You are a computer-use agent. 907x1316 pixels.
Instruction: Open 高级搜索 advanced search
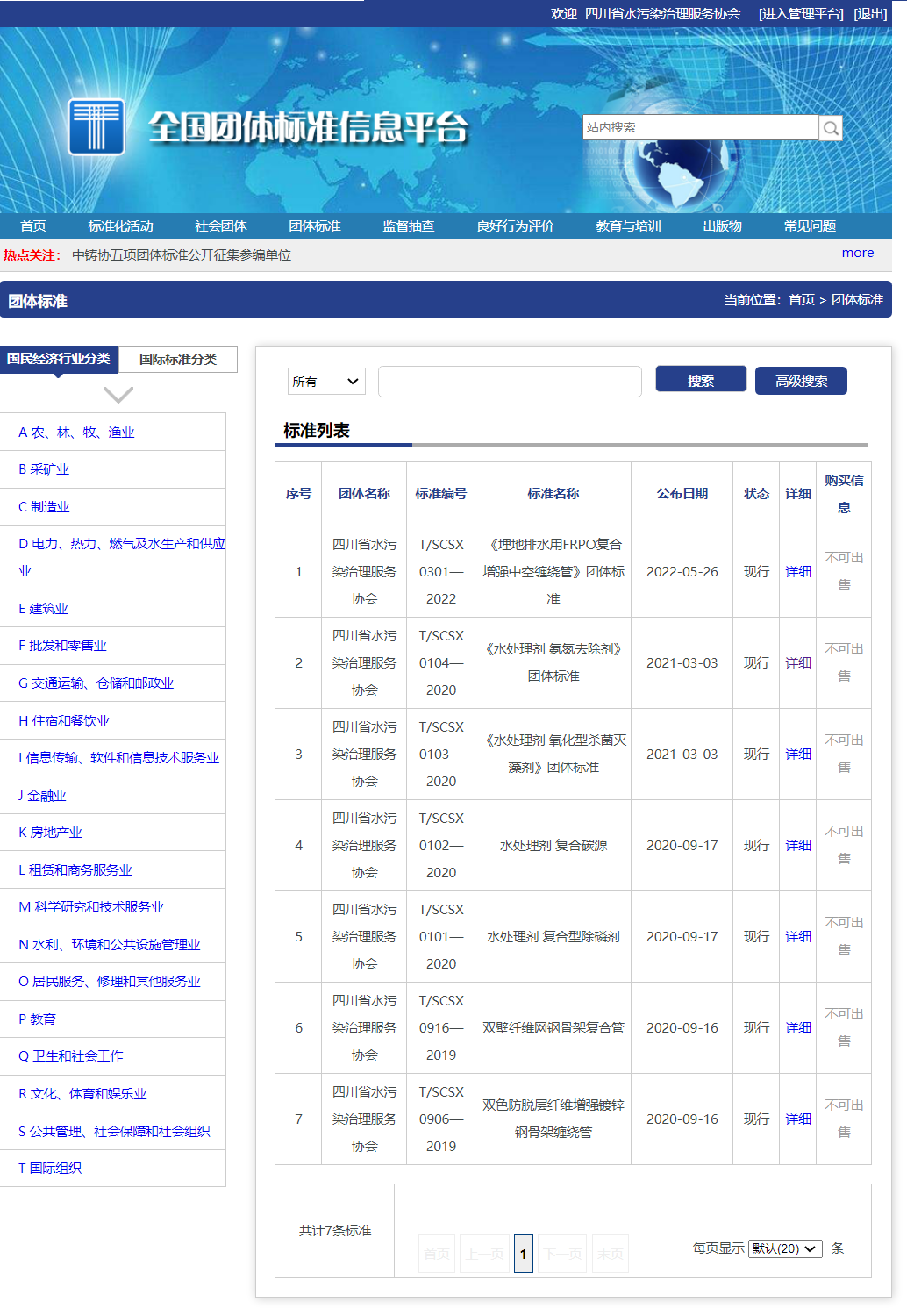click(800, 381)
